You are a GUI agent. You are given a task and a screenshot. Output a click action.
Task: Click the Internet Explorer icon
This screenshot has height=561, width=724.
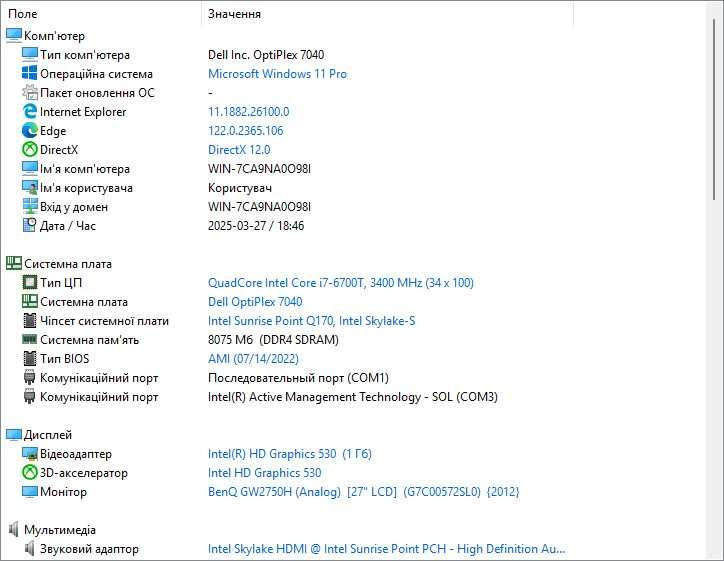click(x=30, y=111)
